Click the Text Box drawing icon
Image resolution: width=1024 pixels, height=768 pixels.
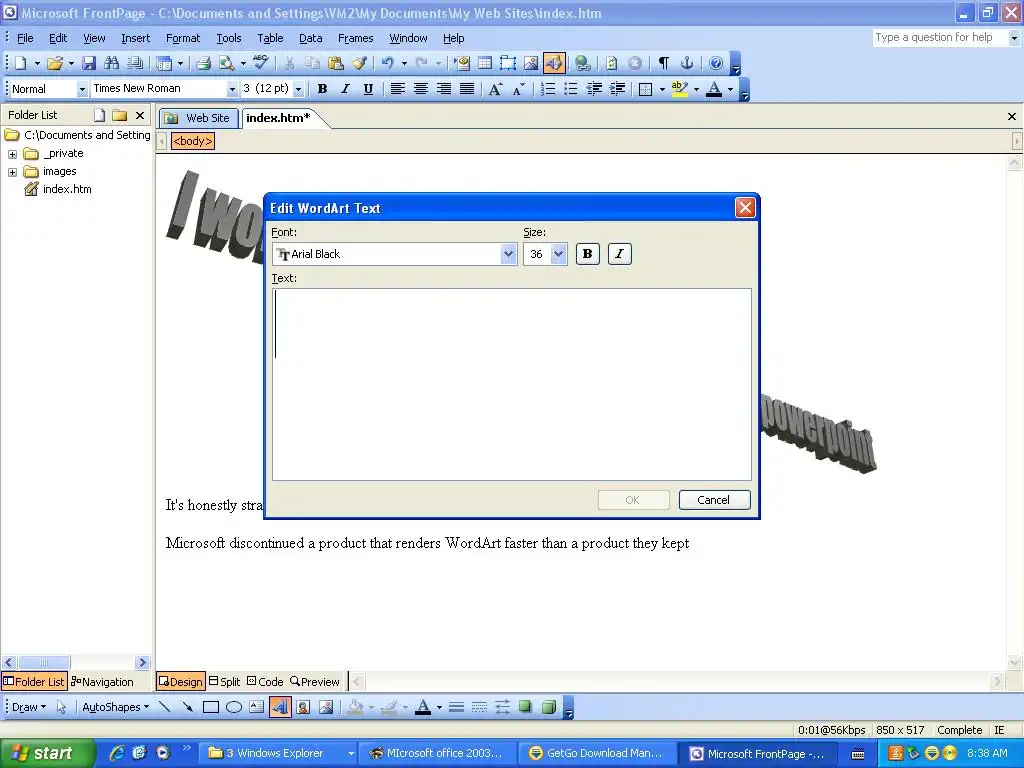point(257,707)
